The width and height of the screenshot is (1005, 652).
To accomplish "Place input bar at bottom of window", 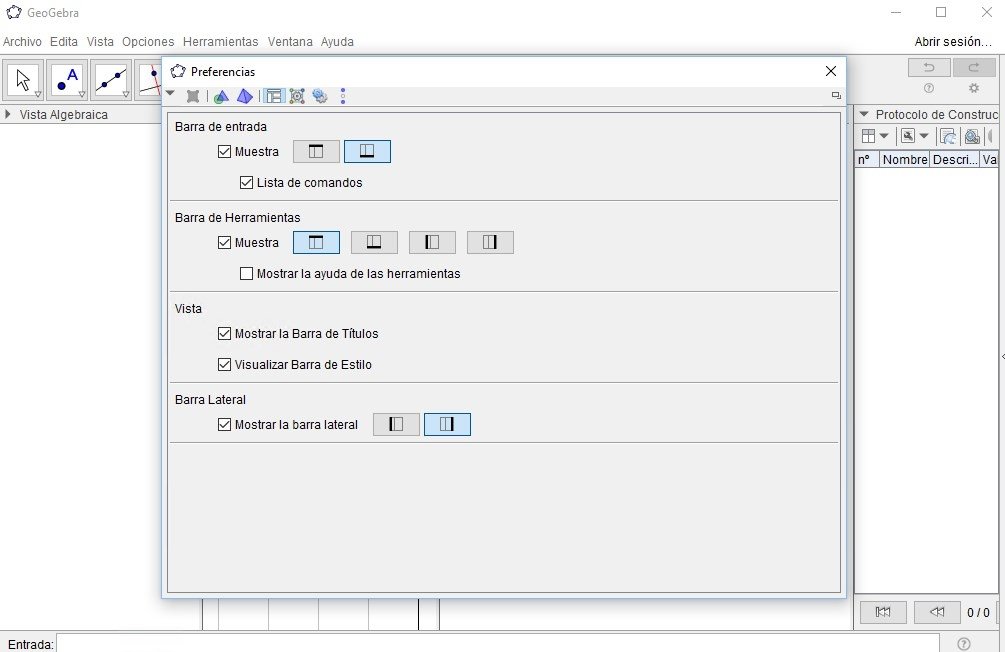I will coord(367,152).
